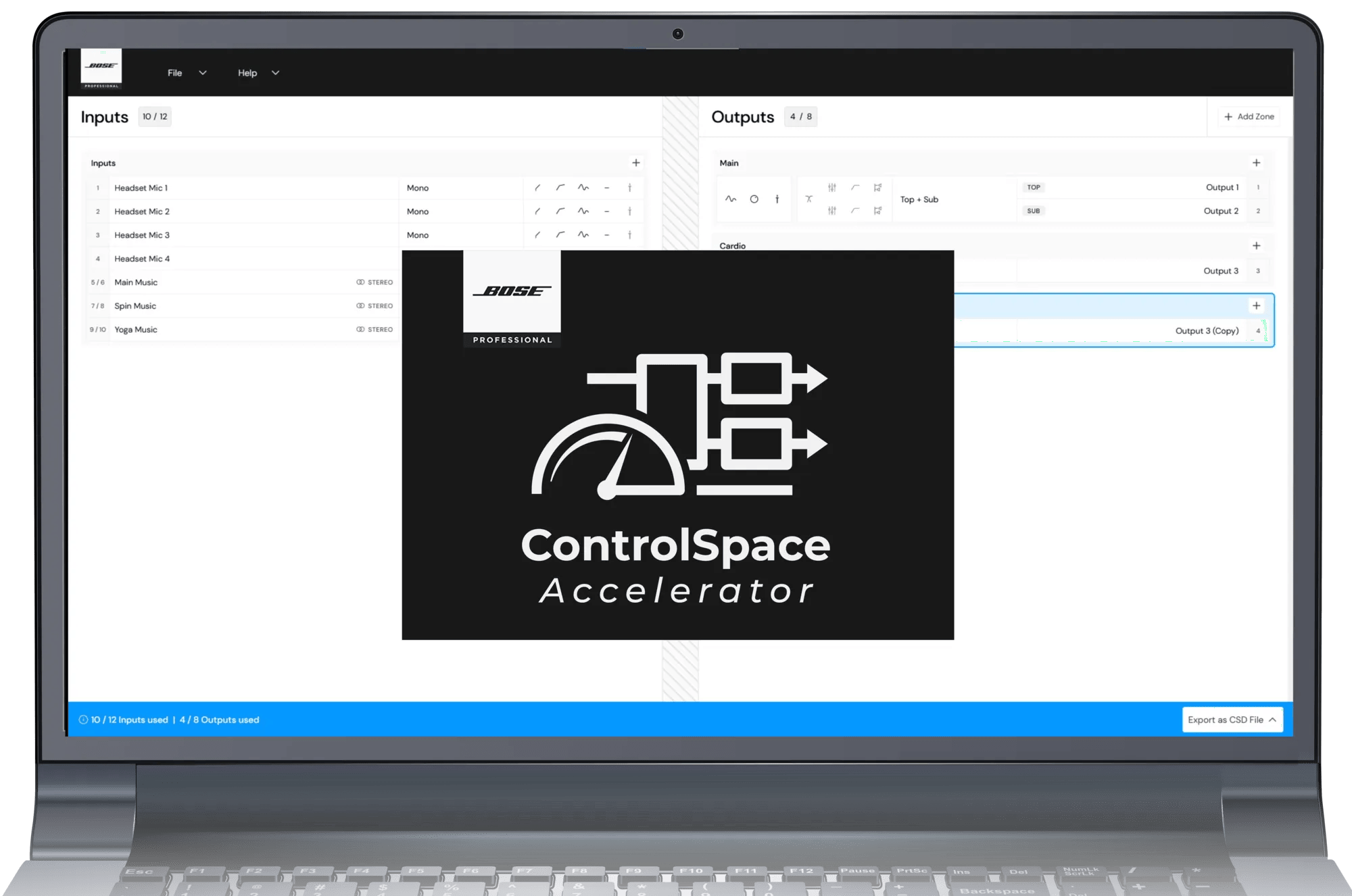The image size is (1352, 896).
Task: Click the high-pass filter icon for Headset Mic 1
Action: 560,188
